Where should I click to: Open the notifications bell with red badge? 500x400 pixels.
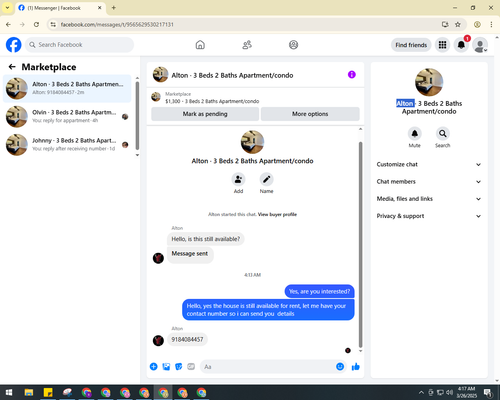(461, 45)
